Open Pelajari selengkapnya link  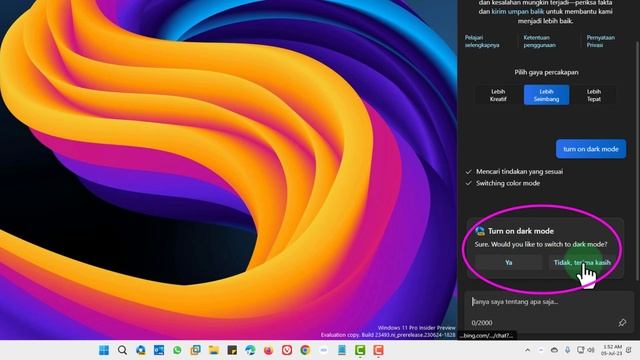[x=482, y=41]
